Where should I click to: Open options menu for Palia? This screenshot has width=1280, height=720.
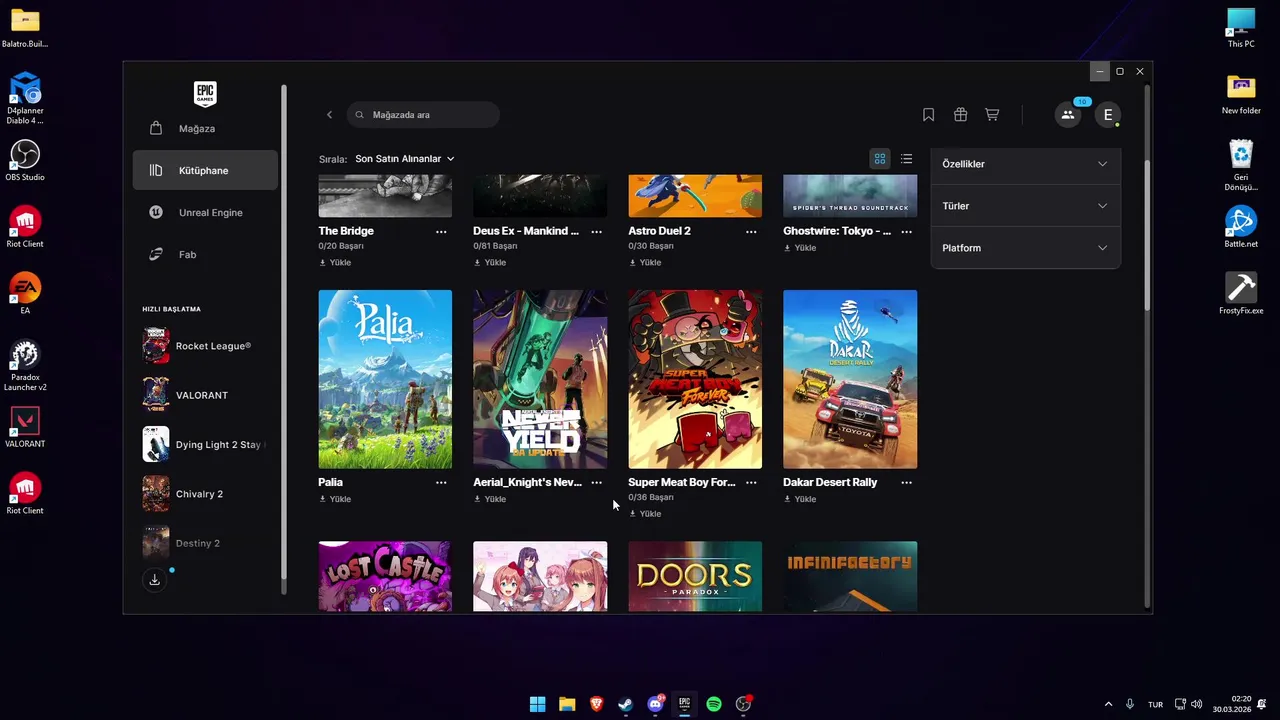point(441,482)
